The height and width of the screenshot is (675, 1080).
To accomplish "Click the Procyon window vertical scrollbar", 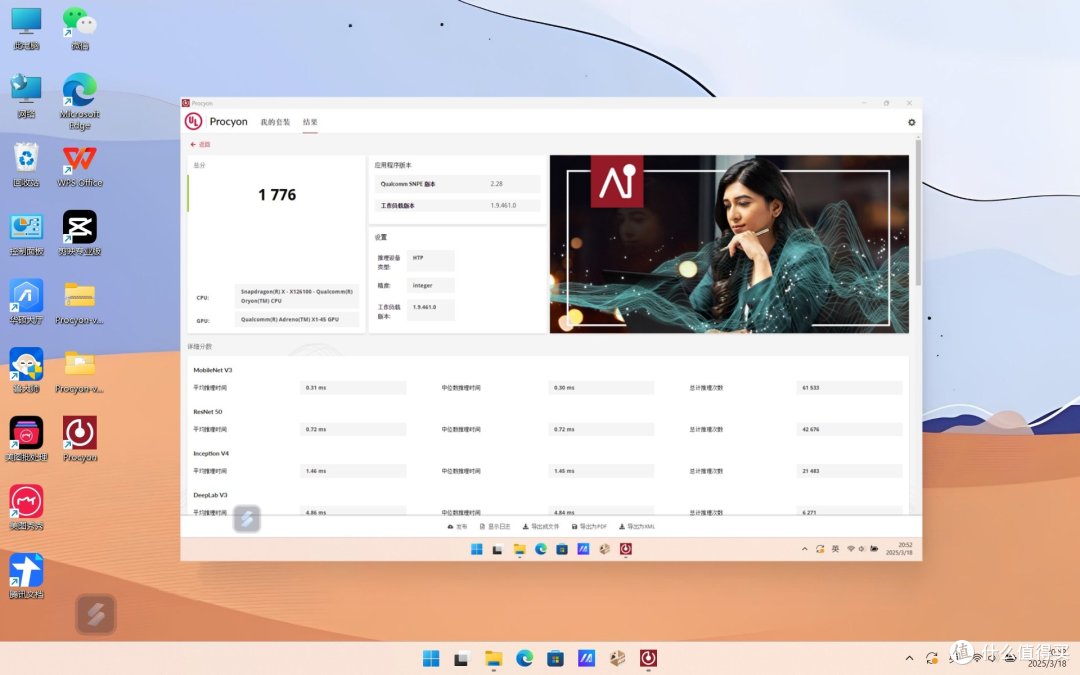I will [918, 212].
